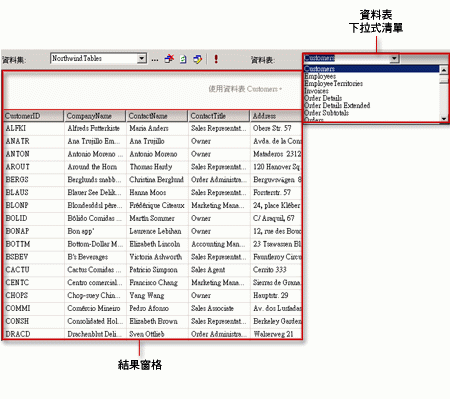Click the BERGS customer ID cell

[34, 180]
